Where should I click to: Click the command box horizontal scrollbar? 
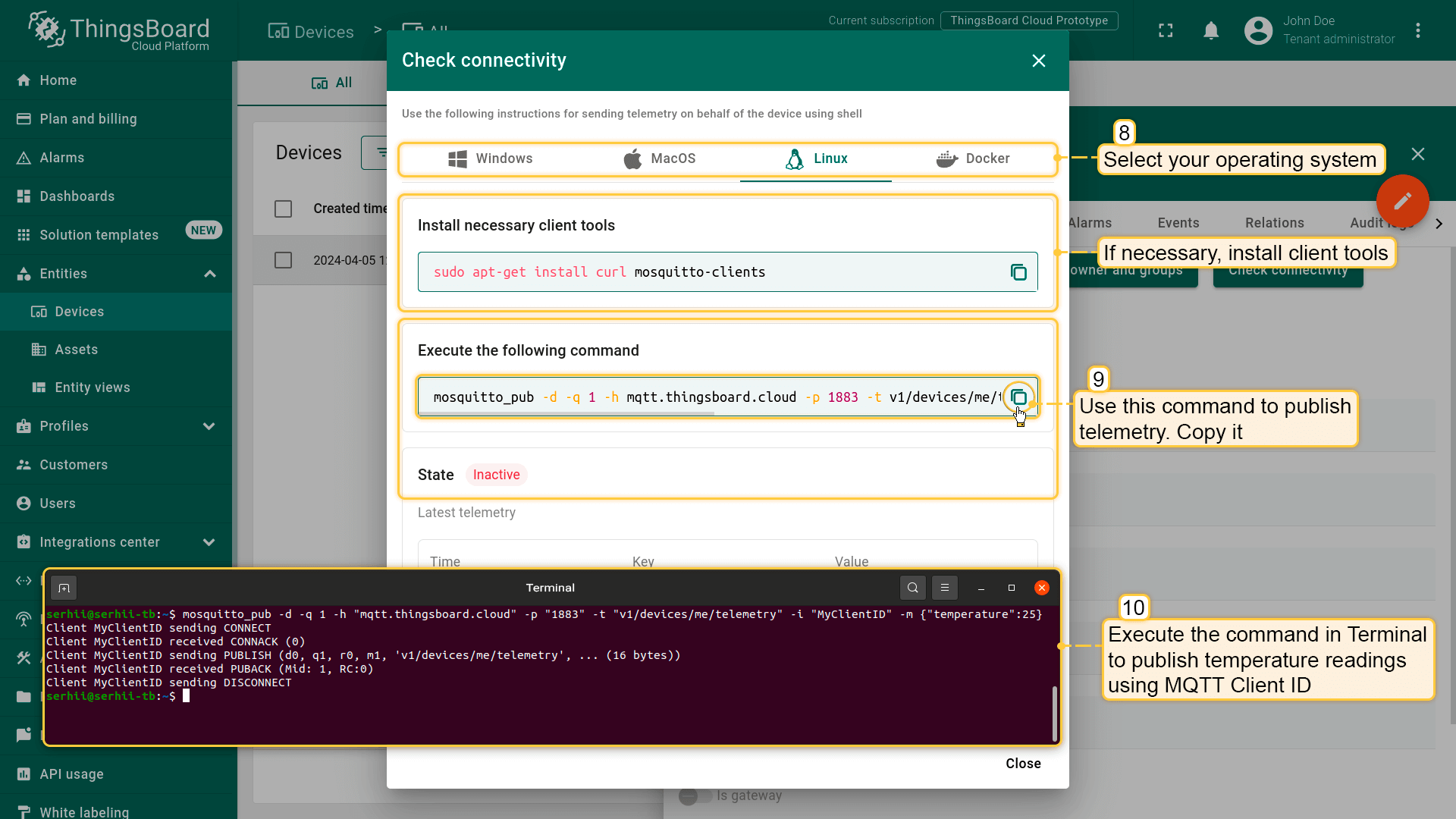pyautogui.click(x=566, y=414)
